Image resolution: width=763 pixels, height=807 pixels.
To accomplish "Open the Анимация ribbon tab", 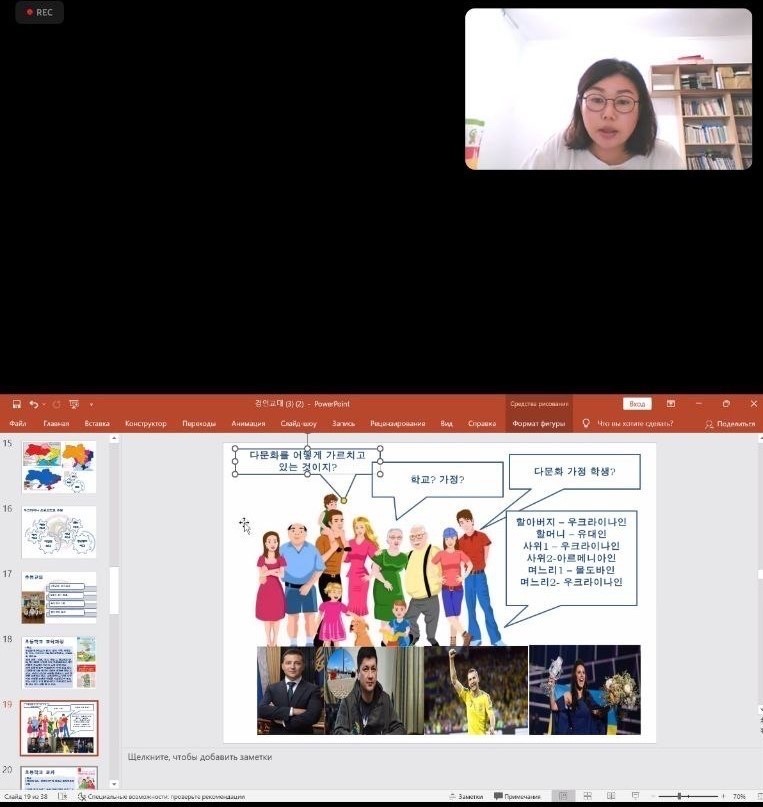I will coord(248,424).
